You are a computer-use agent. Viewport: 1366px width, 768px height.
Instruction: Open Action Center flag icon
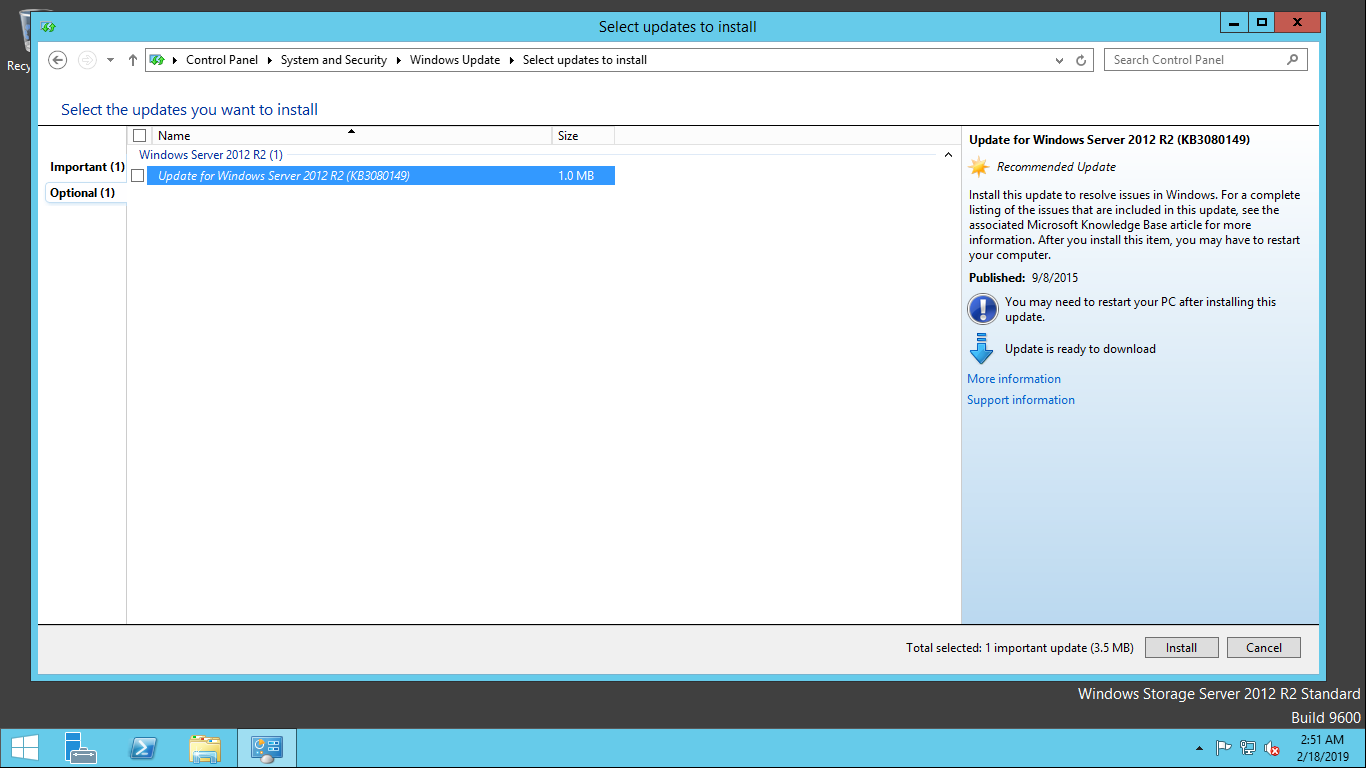(1223, 748)
